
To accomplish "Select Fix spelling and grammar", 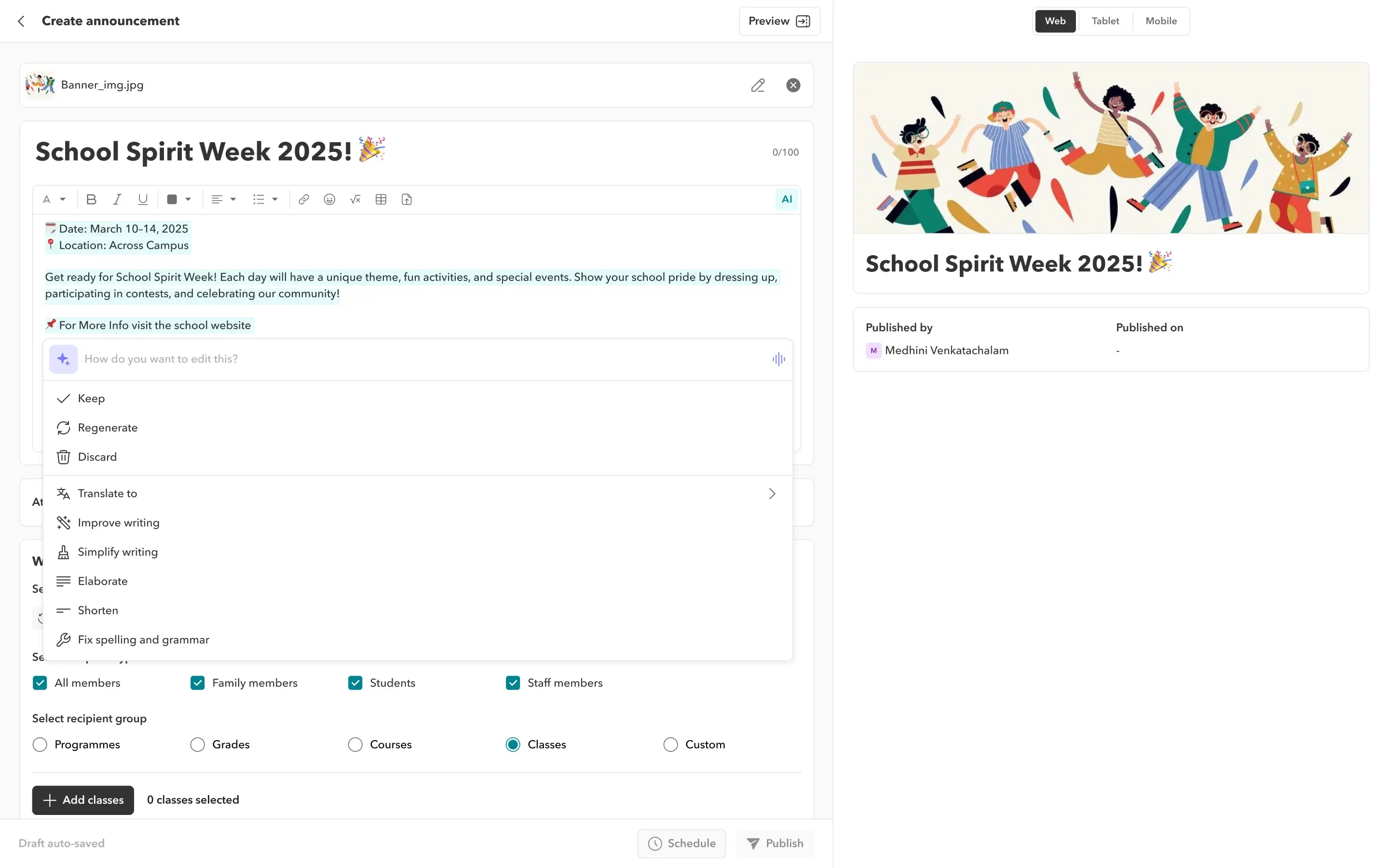I will tap(418, 640).
